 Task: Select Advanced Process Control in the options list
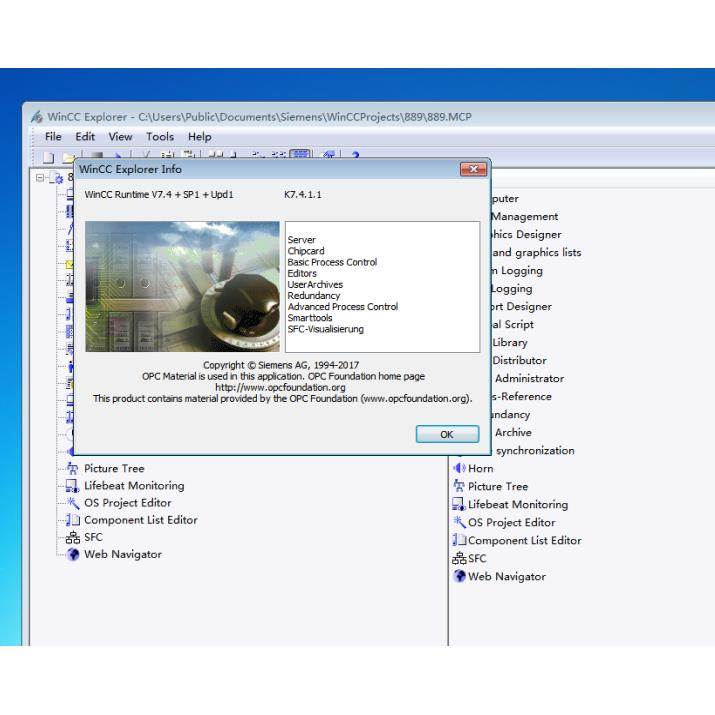click(x=343, y=307)
